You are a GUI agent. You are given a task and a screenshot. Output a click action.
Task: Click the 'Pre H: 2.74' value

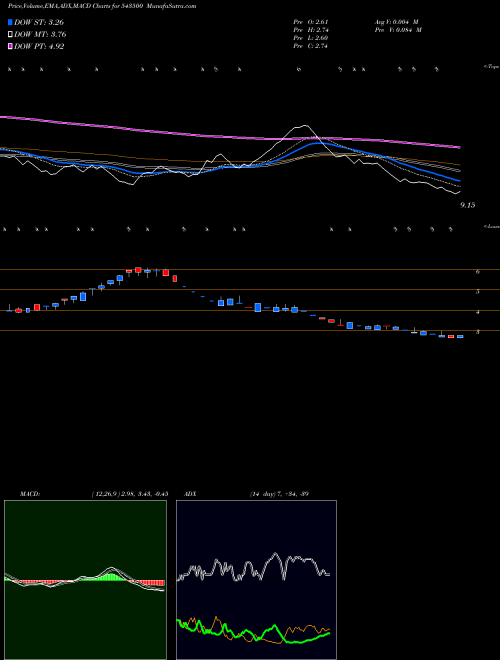click(311, 30)
